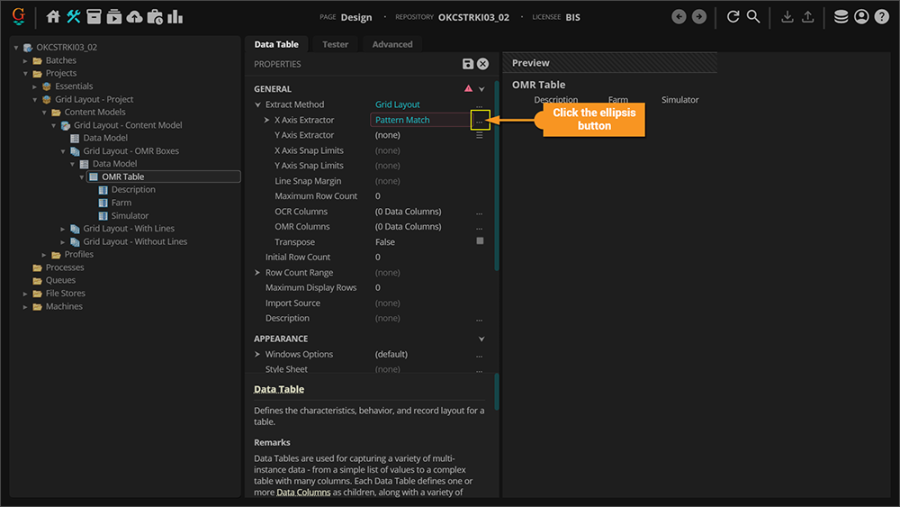This screenshot has height=507, width=900.
Task: Click the download icon in header
Action: [787, 17]
